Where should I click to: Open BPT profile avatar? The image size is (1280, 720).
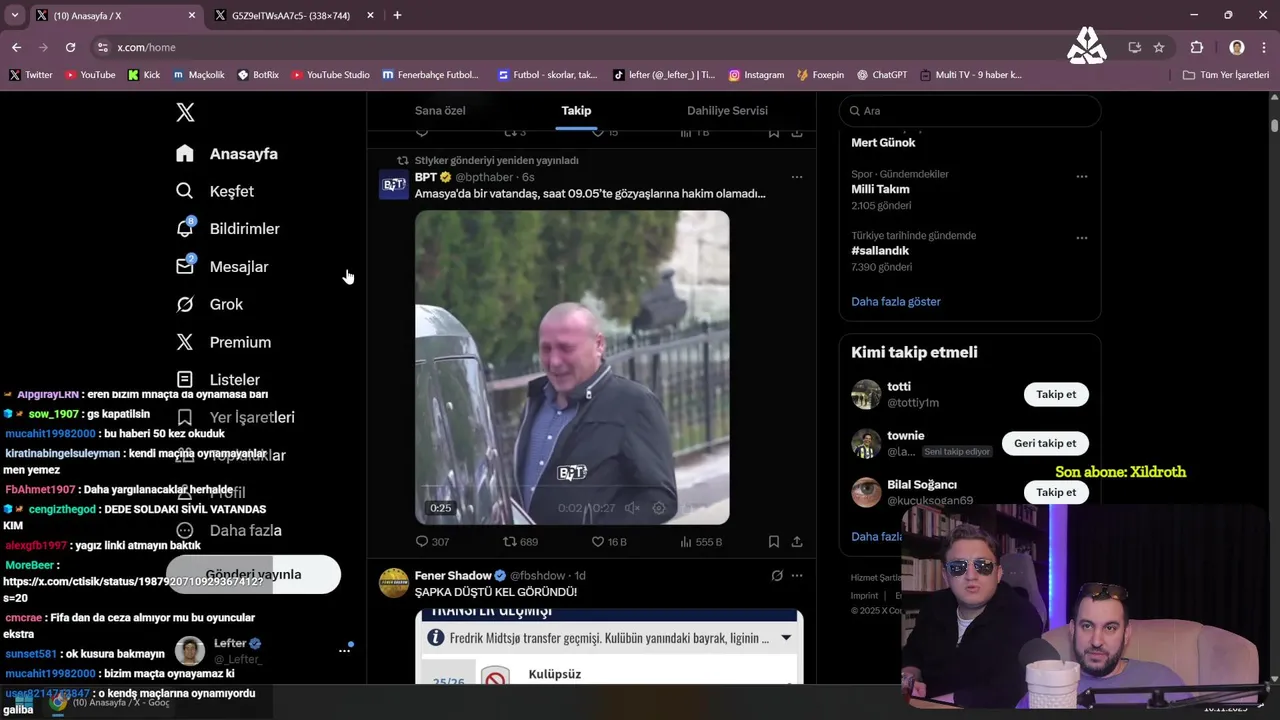click(394, 185)
